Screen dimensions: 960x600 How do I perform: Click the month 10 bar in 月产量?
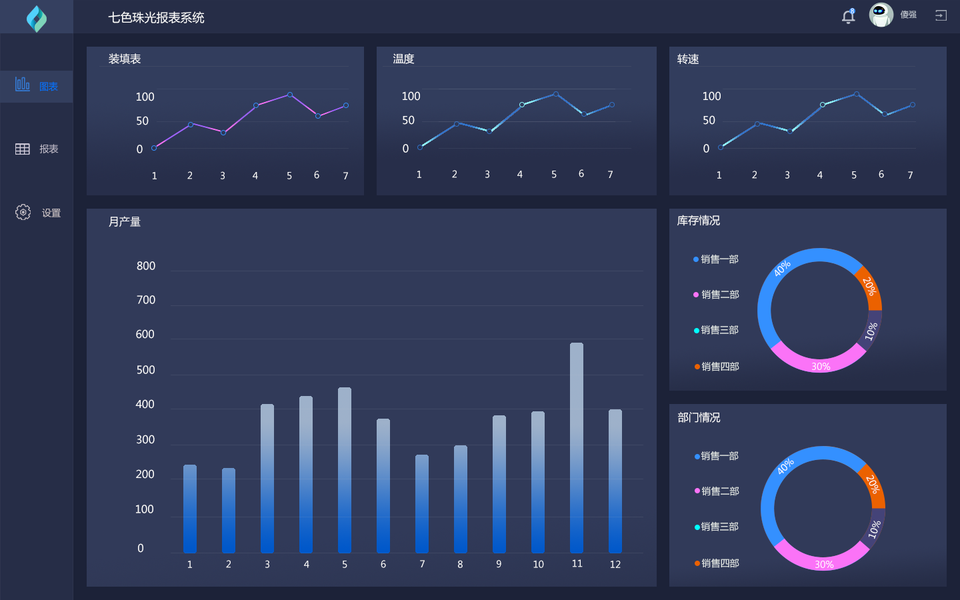point(538,482)
